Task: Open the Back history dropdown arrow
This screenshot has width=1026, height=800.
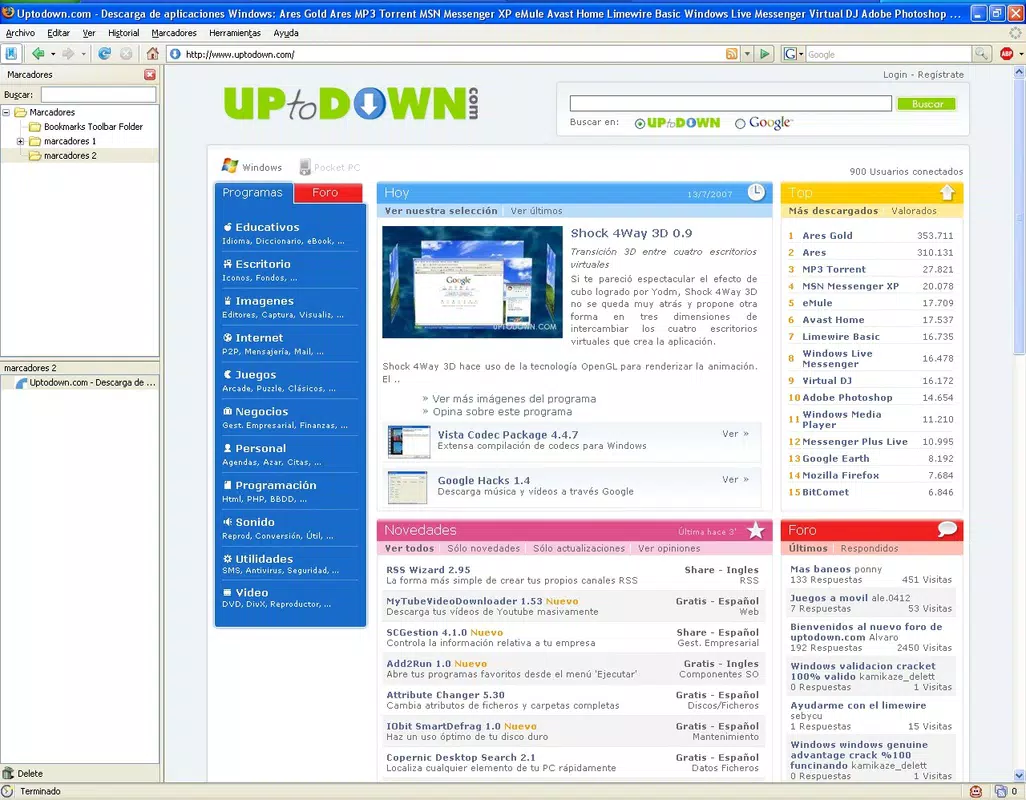Action: (x=53, y=54)
